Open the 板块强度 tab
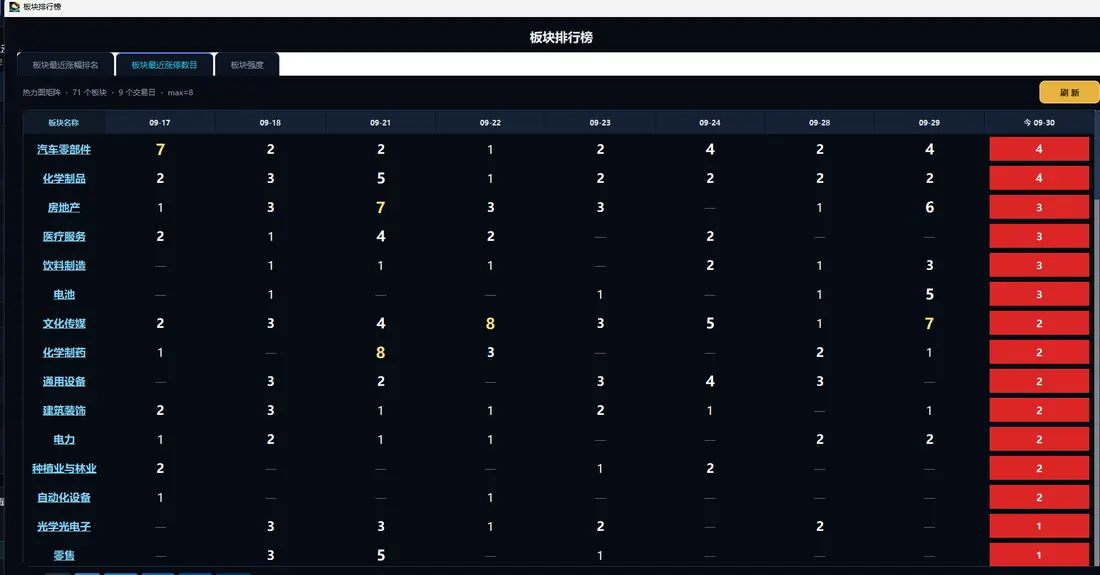 [247, 65]
